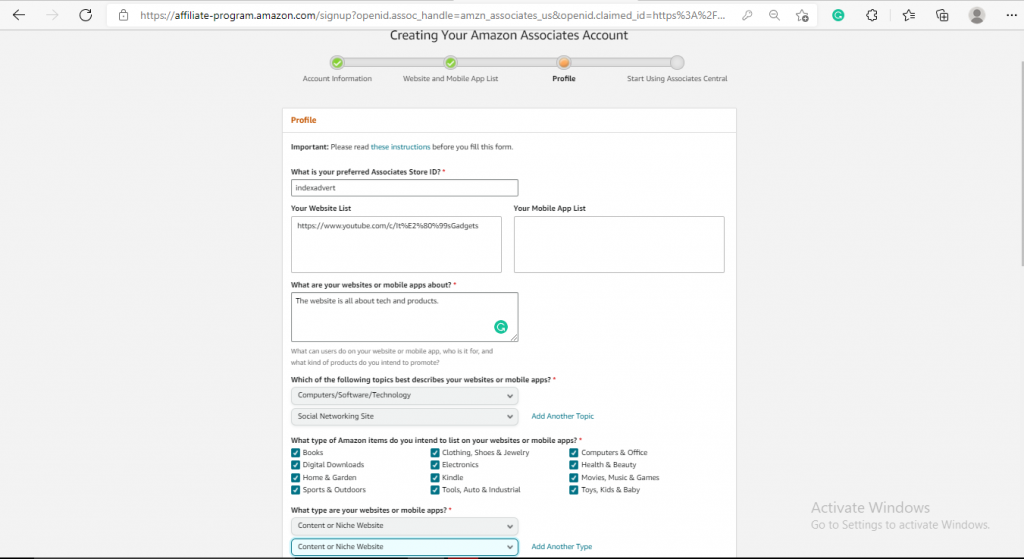The width and height of the screenshot is (1024, 559).
Task: Open the zoom out magnifier icon
Action: pyautogui.click(x=775, y=15)
